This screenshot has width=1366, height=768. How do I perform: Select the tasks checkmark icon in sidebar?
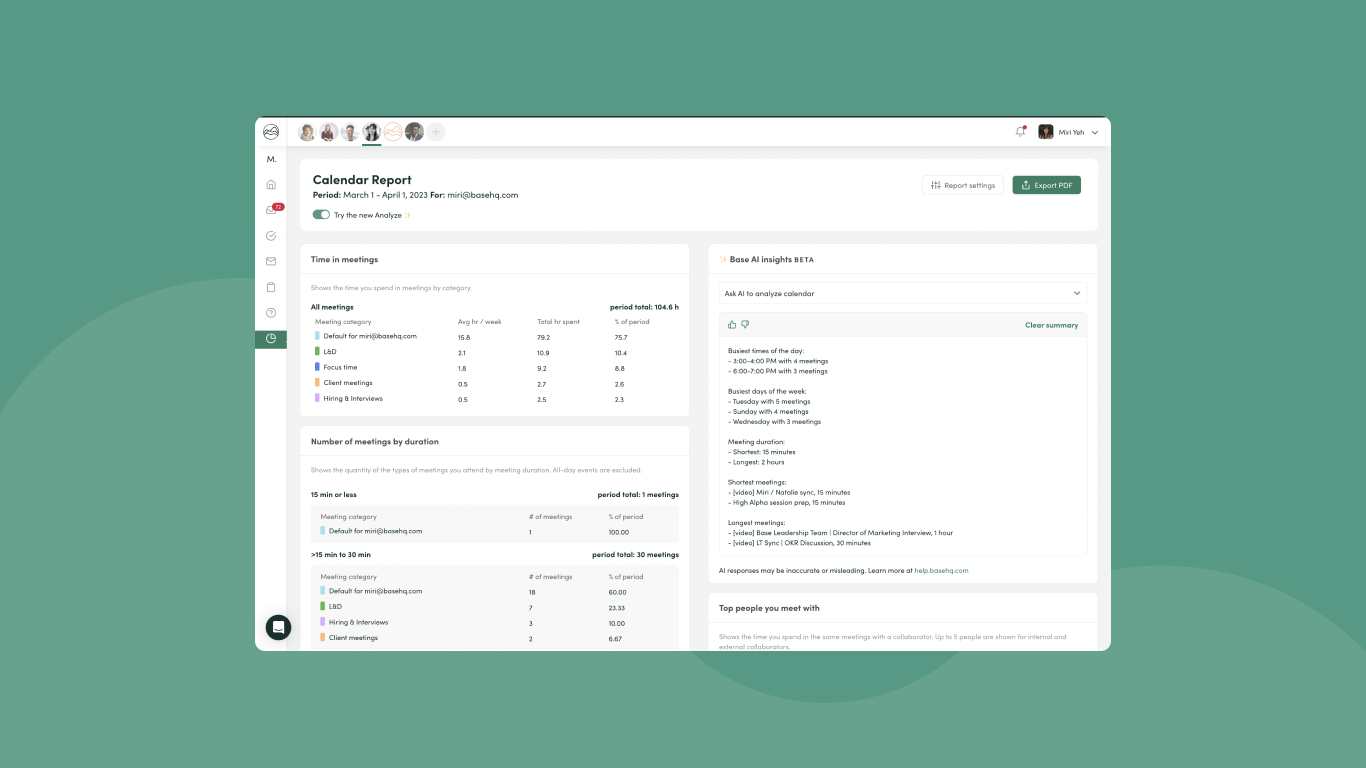click(x=270, y=235)
